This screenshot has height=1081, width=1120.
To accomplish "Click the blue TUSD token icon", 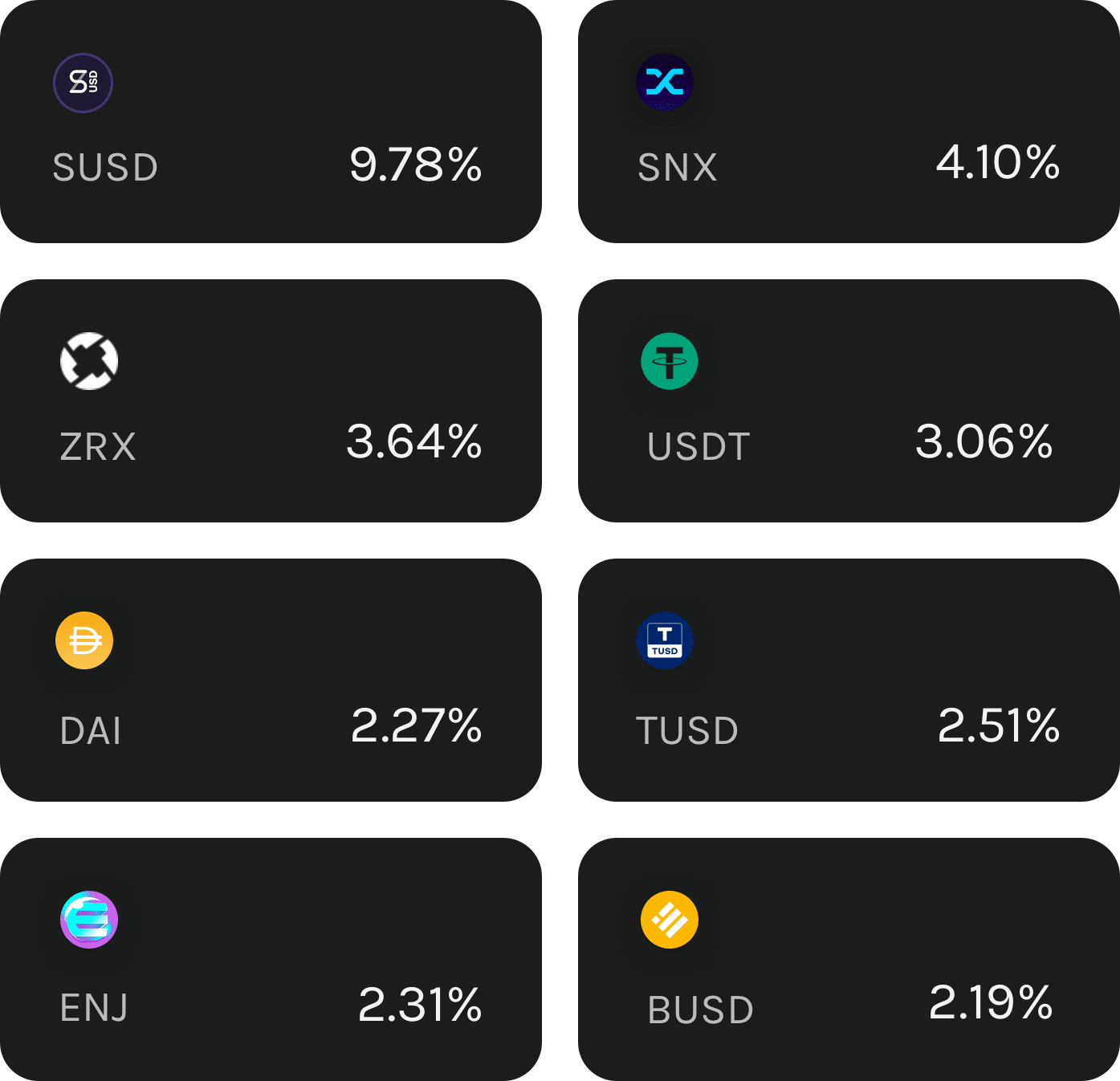I will coord(664,640).
